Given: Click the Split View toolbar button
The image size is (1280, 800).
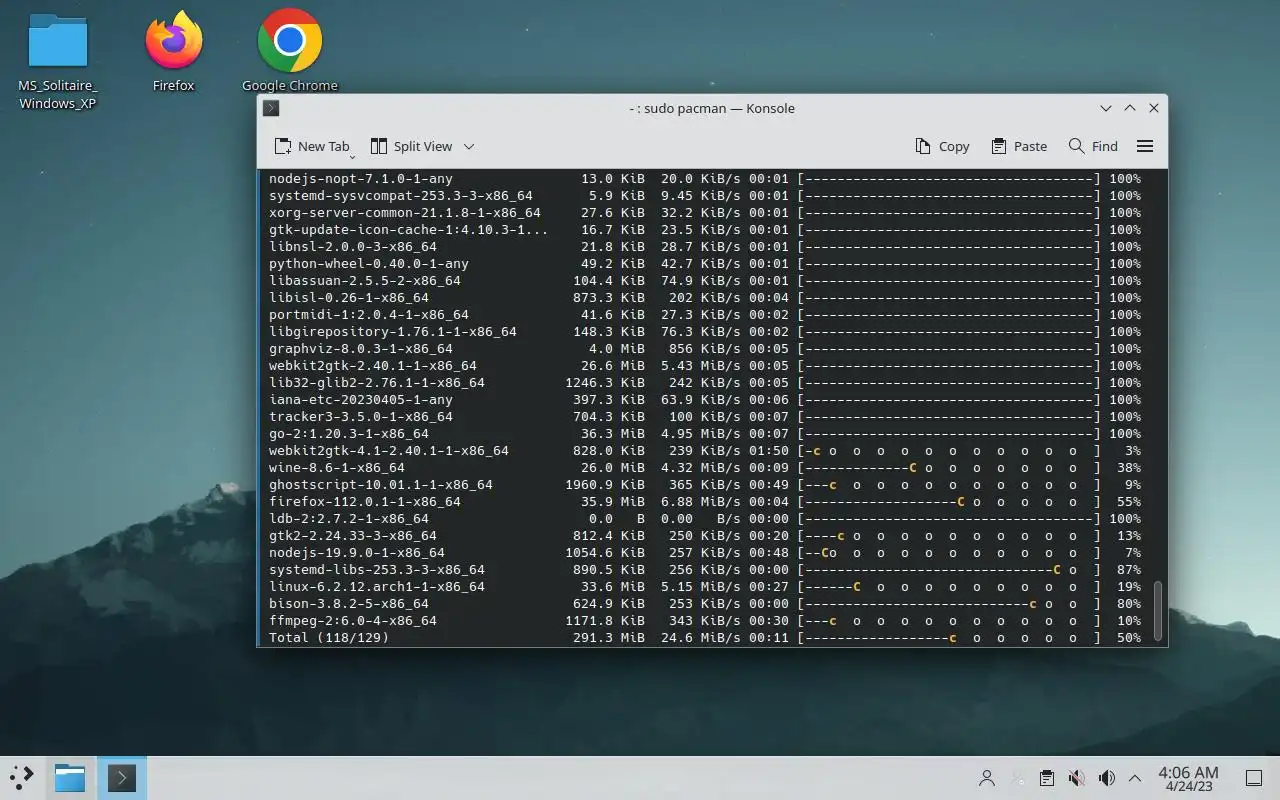Looking at the screenshot, I should pyautogui.click(x=411, y=146).
